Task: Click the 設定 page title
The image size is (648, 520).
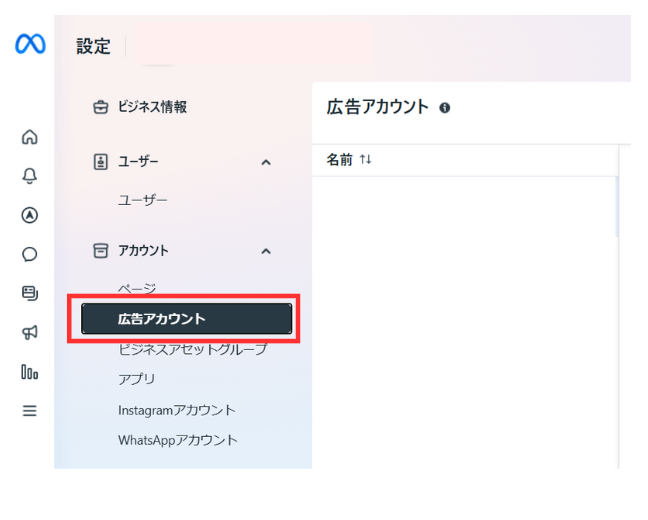Action: (93, 46)
